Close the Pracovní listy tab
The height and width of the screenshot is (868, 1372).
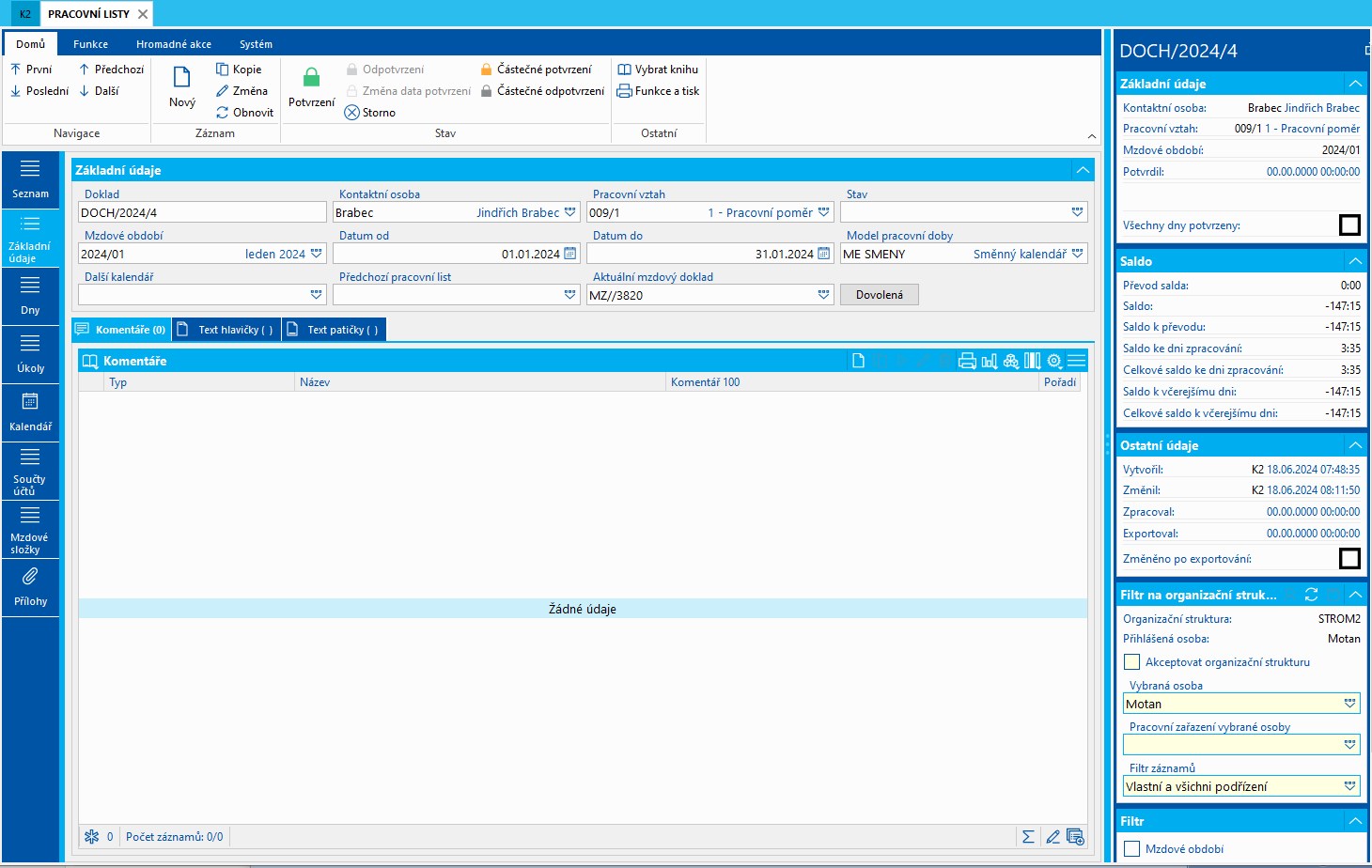pos(143,14)
